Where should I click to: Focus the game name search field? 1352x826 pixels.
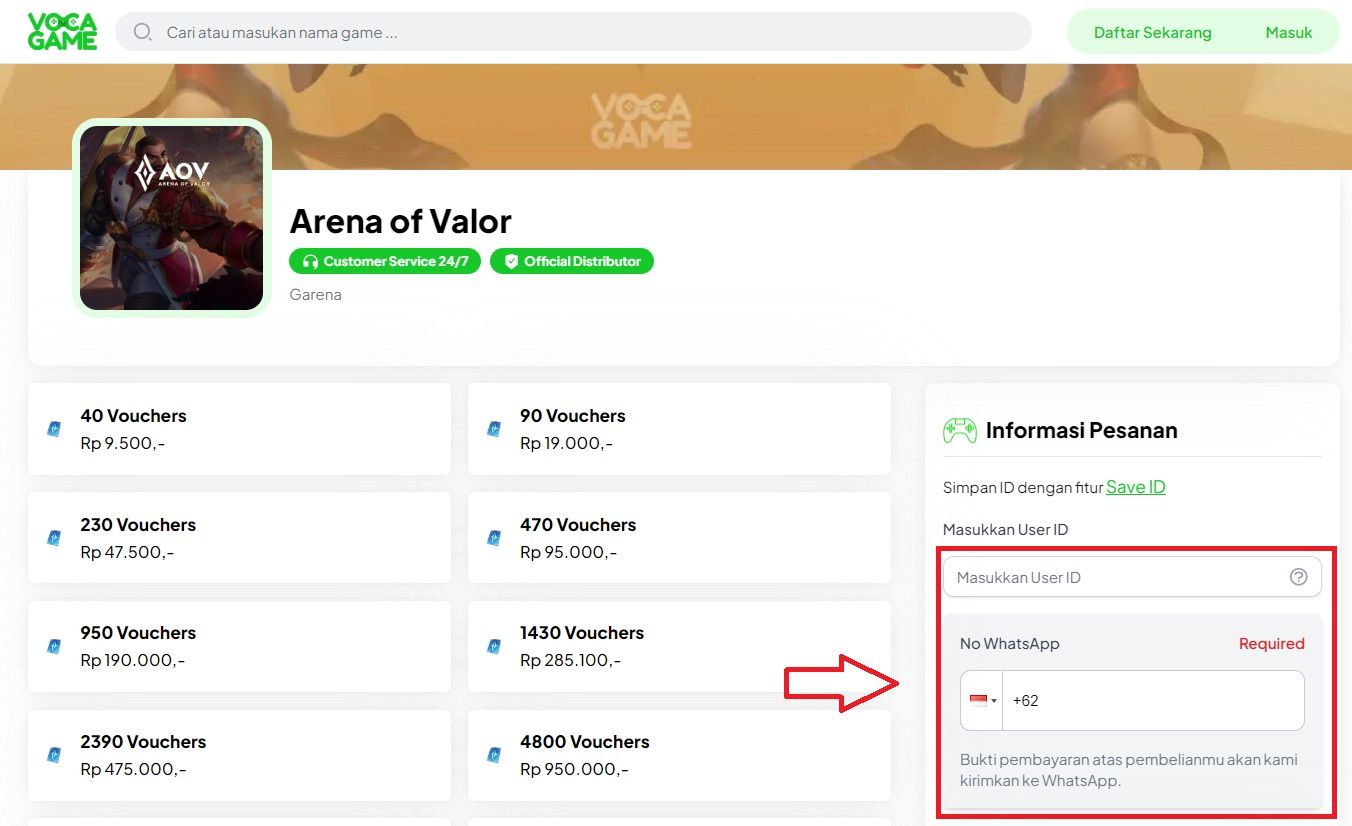click(x=573, y=32)
